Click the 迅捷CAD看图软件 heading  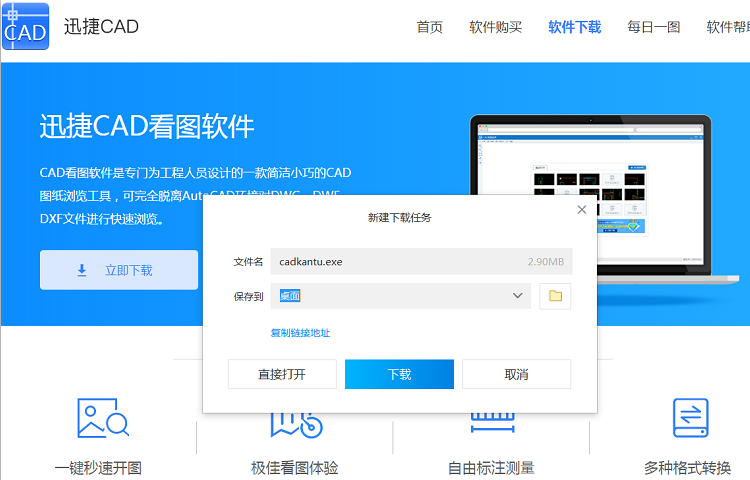[x=147, y=127]
